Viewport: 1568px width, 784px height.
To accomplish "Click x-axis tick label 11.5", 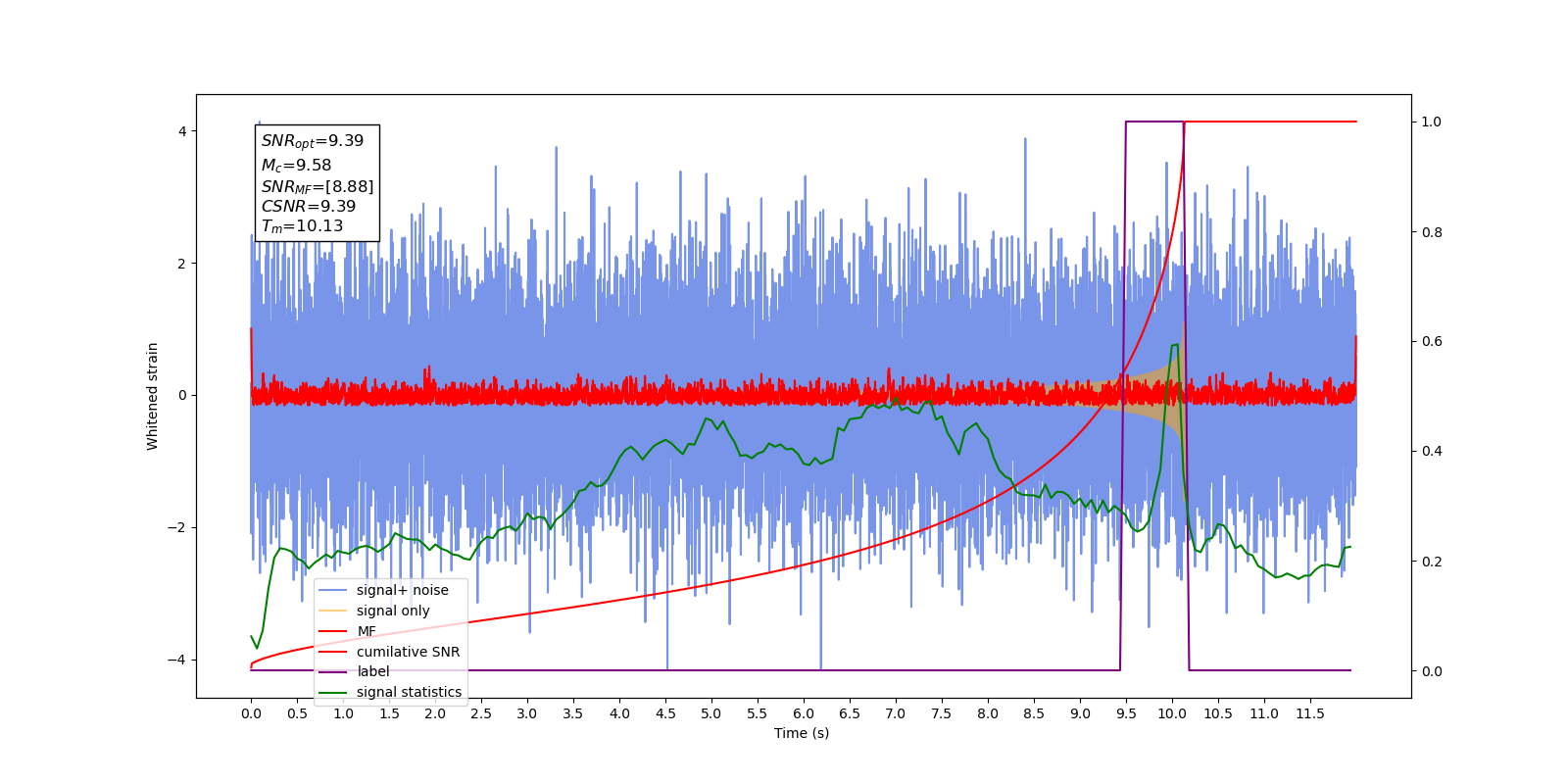I will (x=1310, y=713).
